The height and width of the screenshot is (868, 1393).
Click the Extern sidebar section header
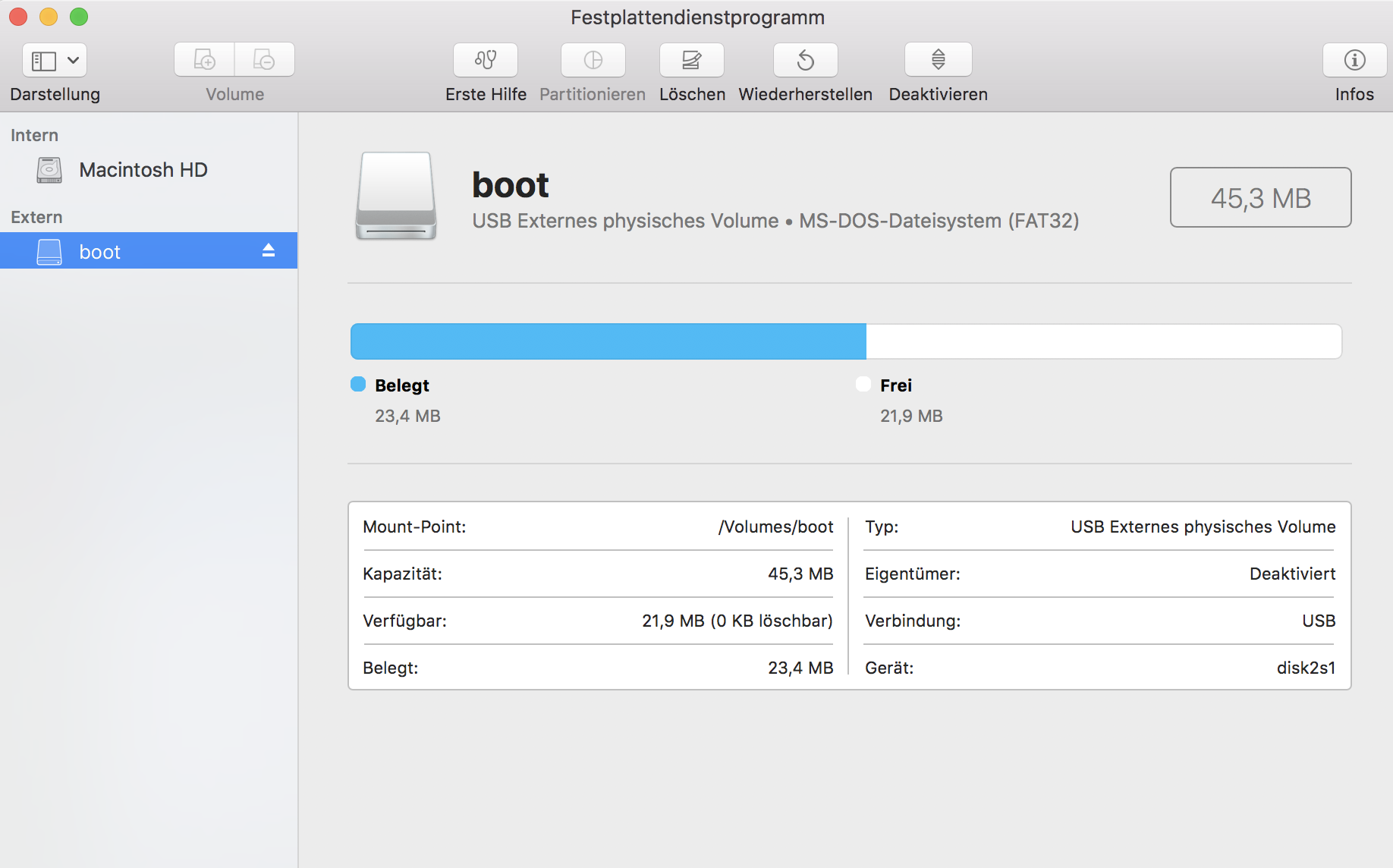pyautogui.click(x=36, y=217)
